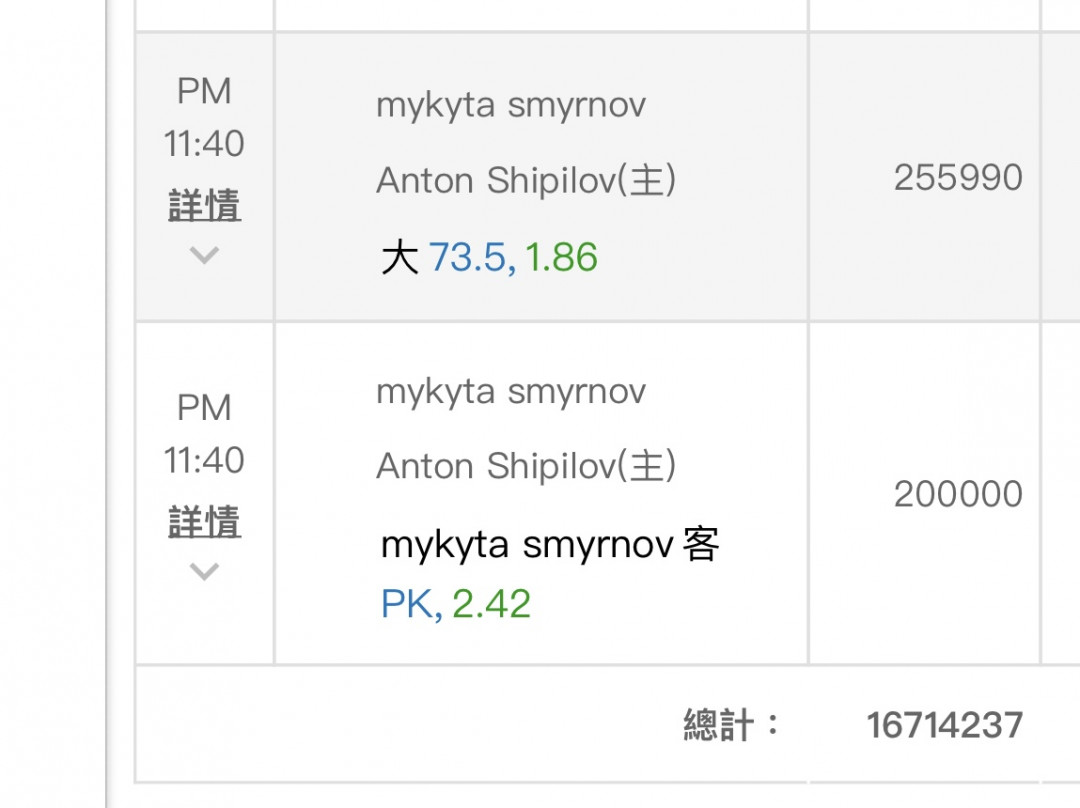
Task: Click Anton Shipilov(主) in the 200000 row
Action: point(526,466)
